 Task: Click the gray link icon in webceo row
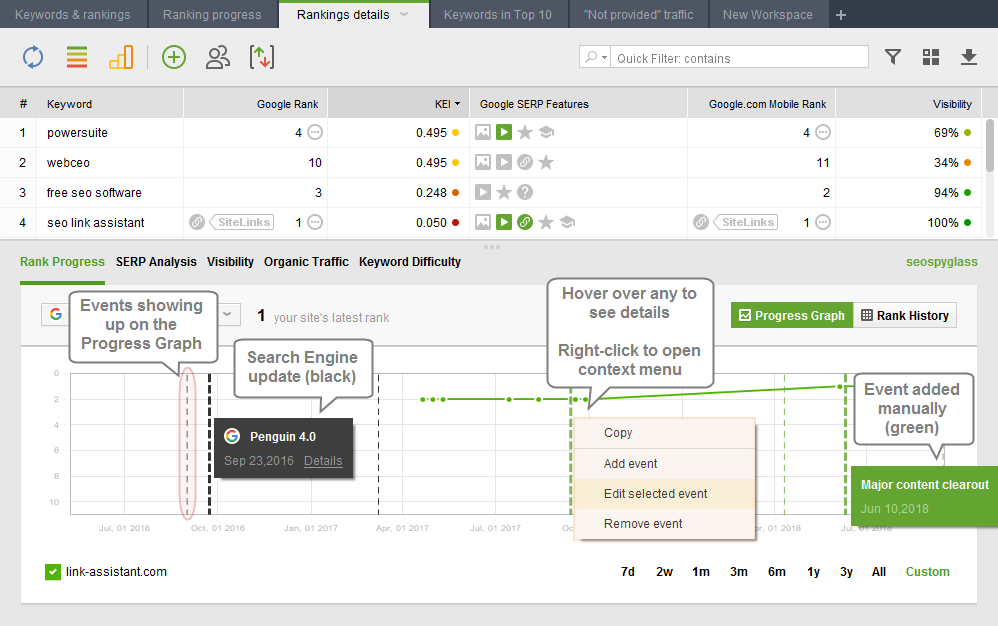click(525, 162)
